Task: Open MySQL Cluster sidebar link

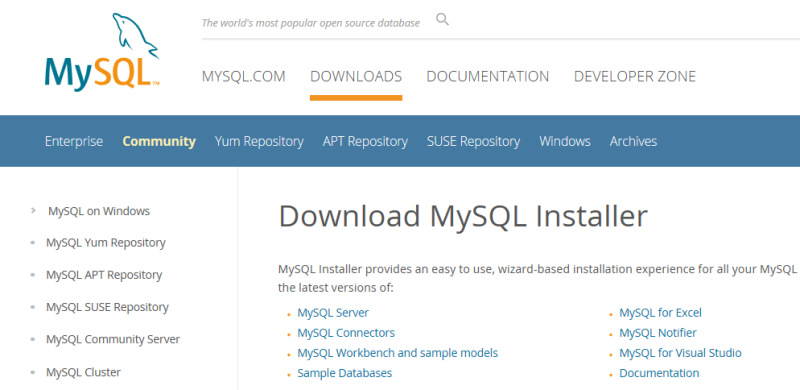Action: pyautogui.click(x=83, y=372)
